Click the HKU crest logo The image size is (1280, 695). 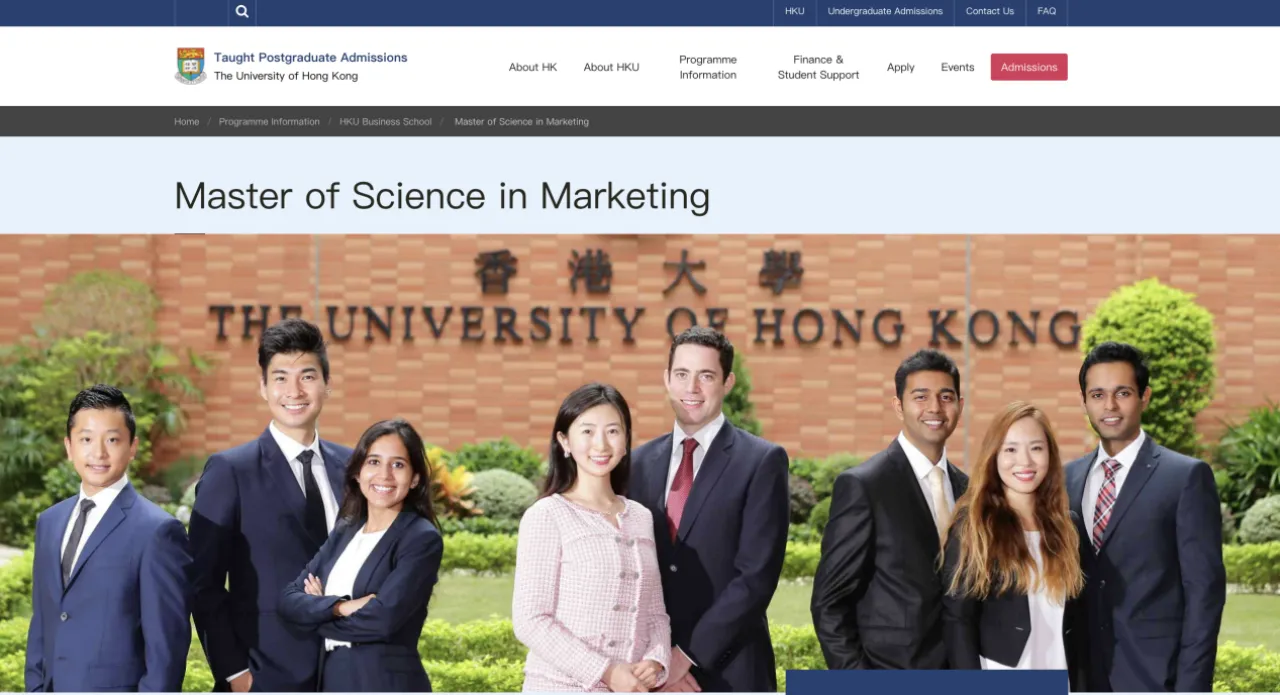click(191, 66)
